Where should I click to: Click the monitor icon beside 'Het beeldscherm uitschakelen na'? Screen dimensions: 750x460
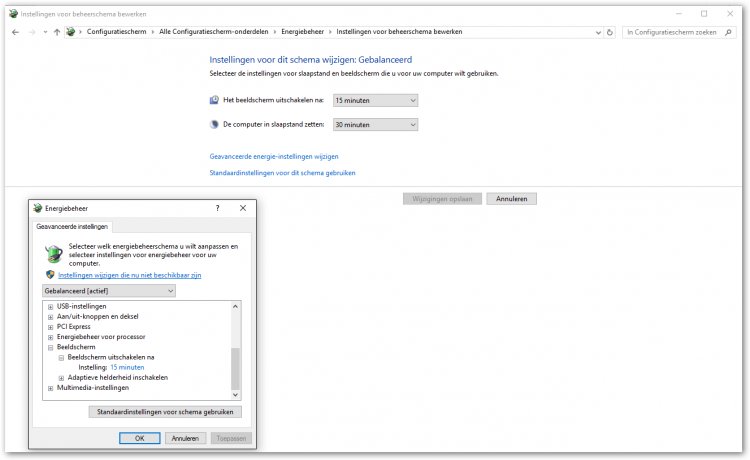coord(214,100)
